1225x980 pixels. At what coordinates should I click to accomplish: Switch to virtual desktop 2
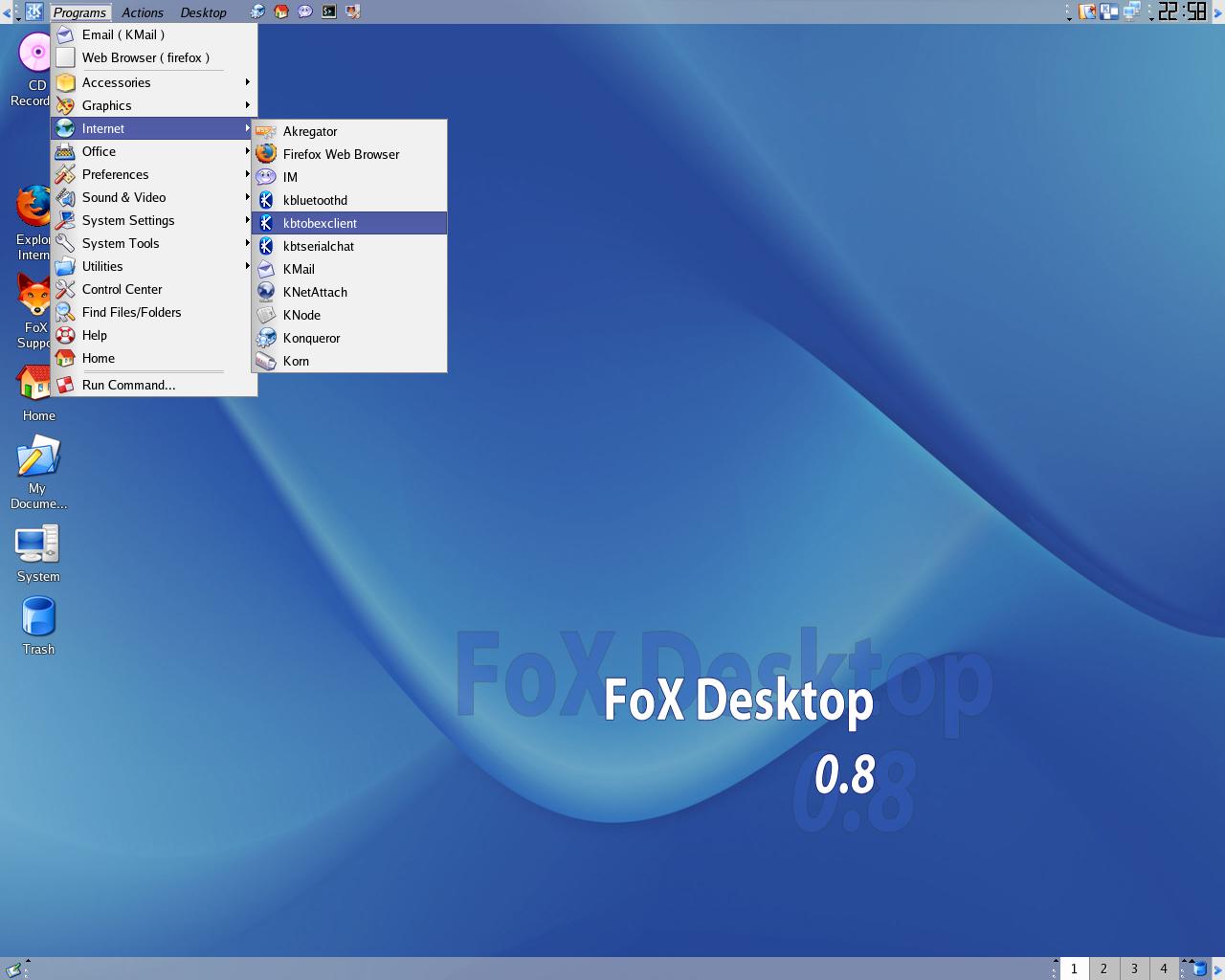1103,969
